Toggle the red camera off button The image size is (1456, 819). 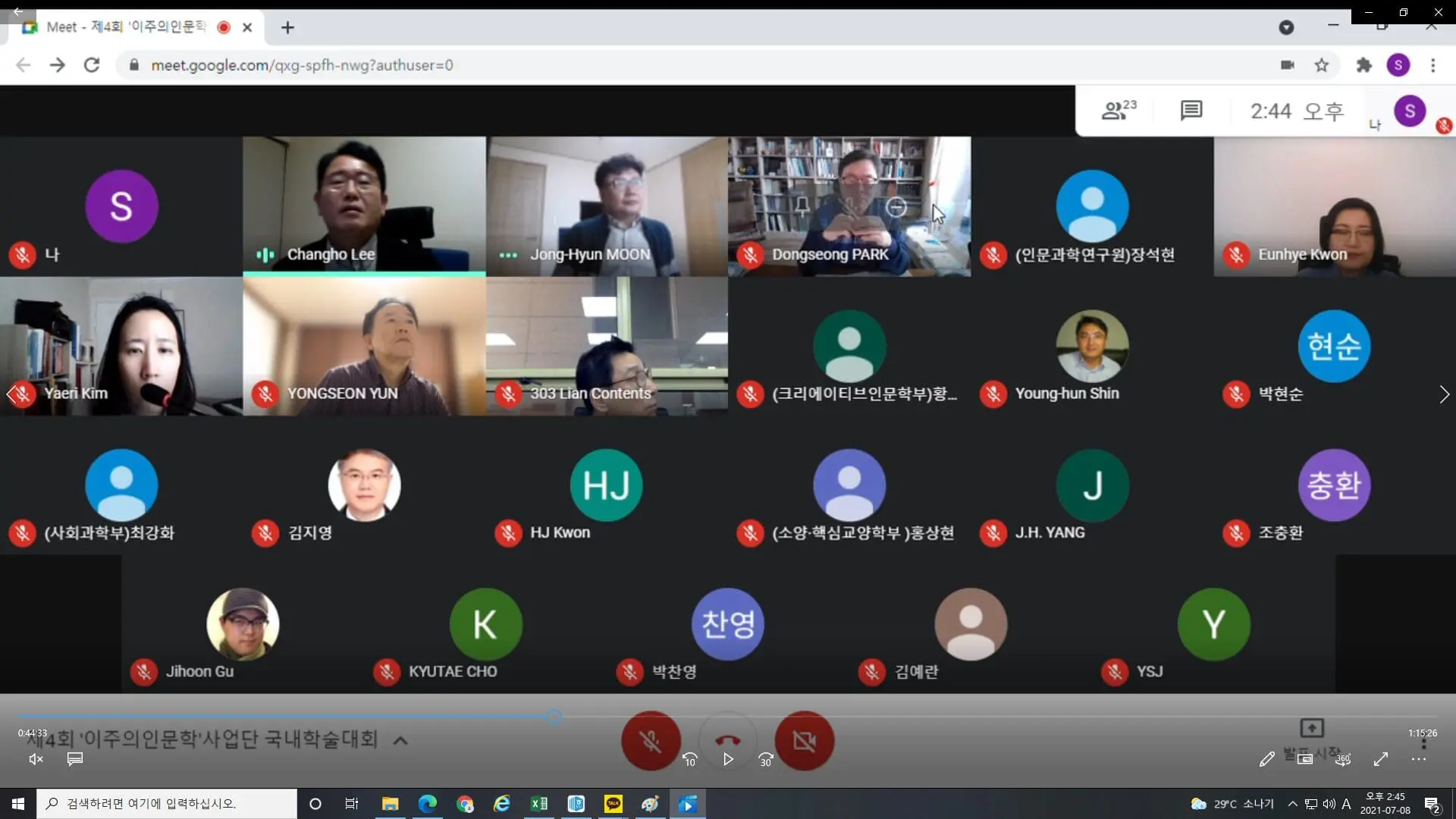click(804, 740)
